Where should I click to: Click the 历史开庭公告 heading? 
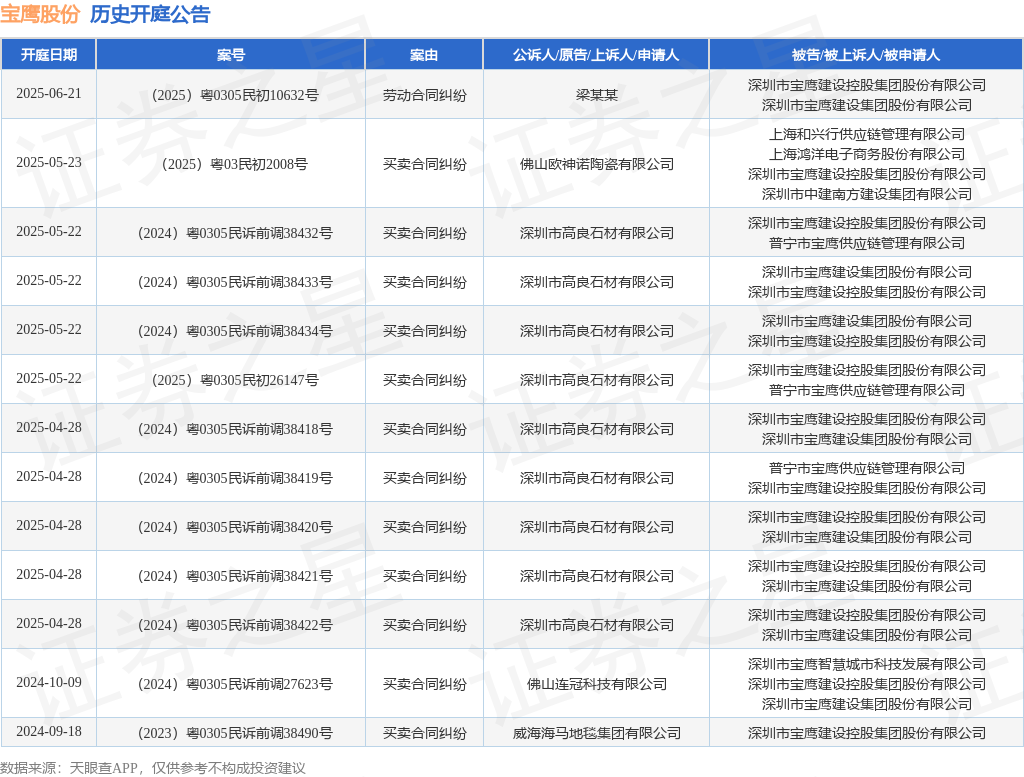[x=150, y=14]
